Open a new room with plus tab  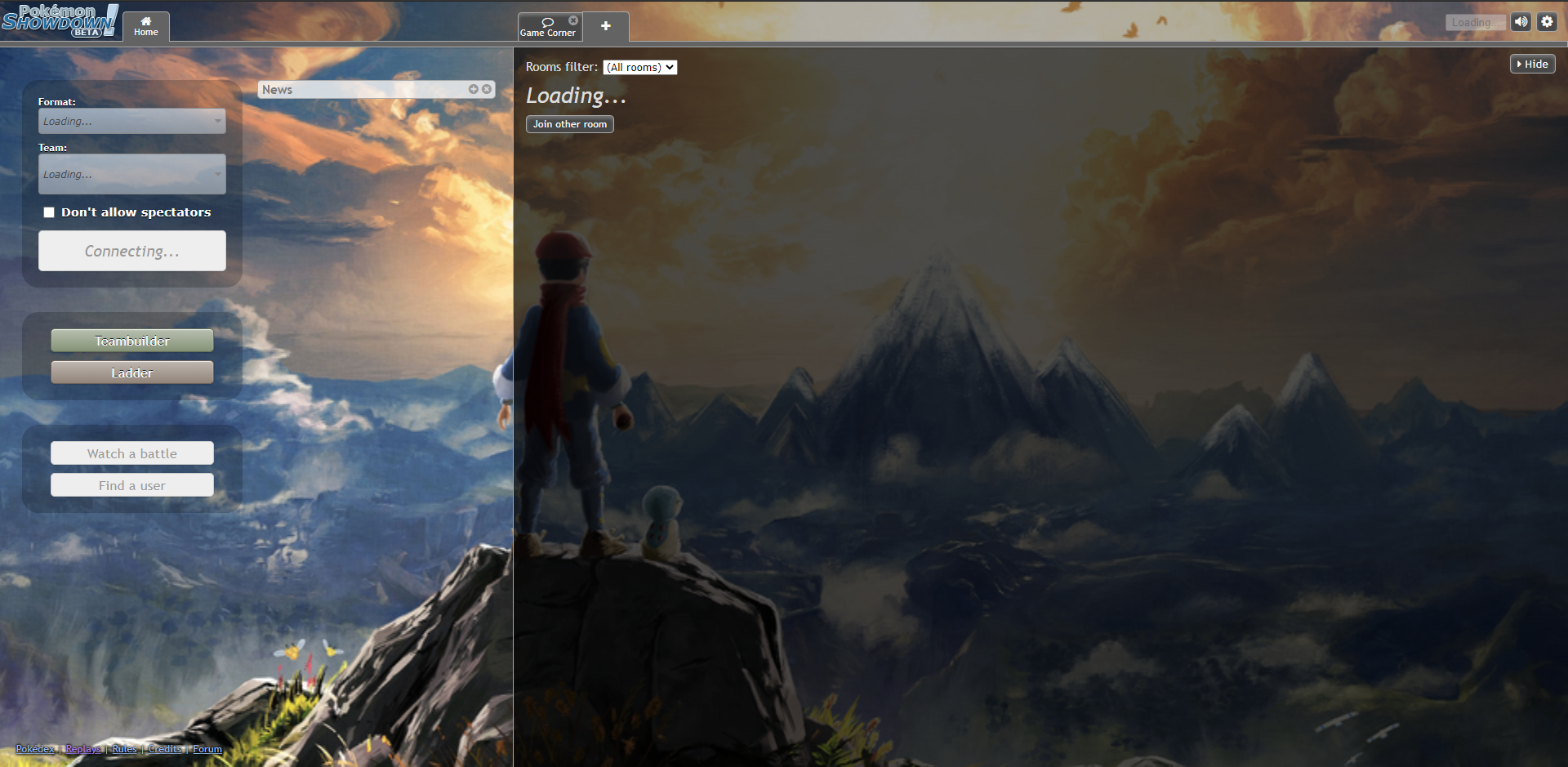[x=606, y=26]
